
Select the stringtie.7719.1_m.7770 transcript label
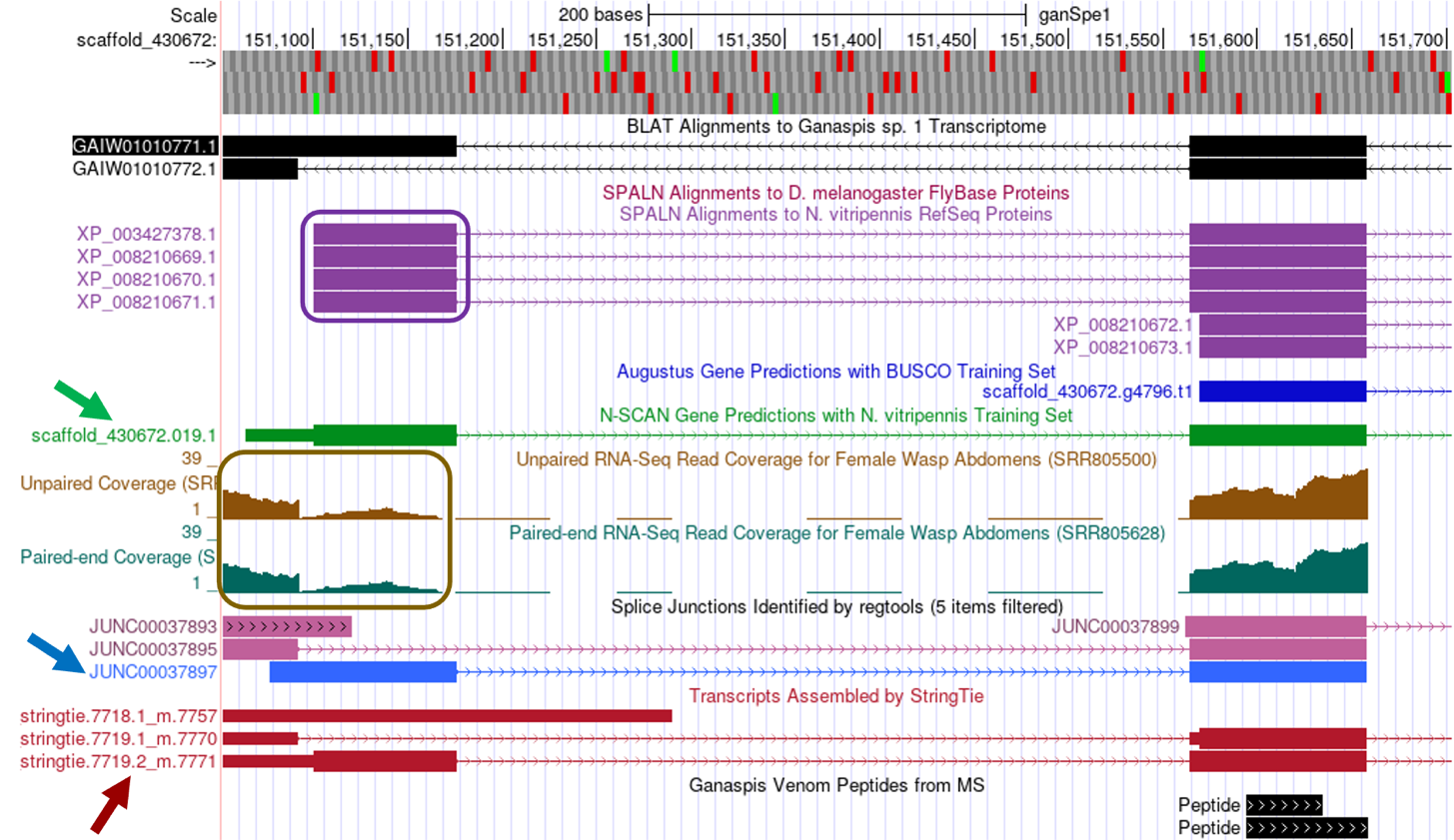pos(119,739)
